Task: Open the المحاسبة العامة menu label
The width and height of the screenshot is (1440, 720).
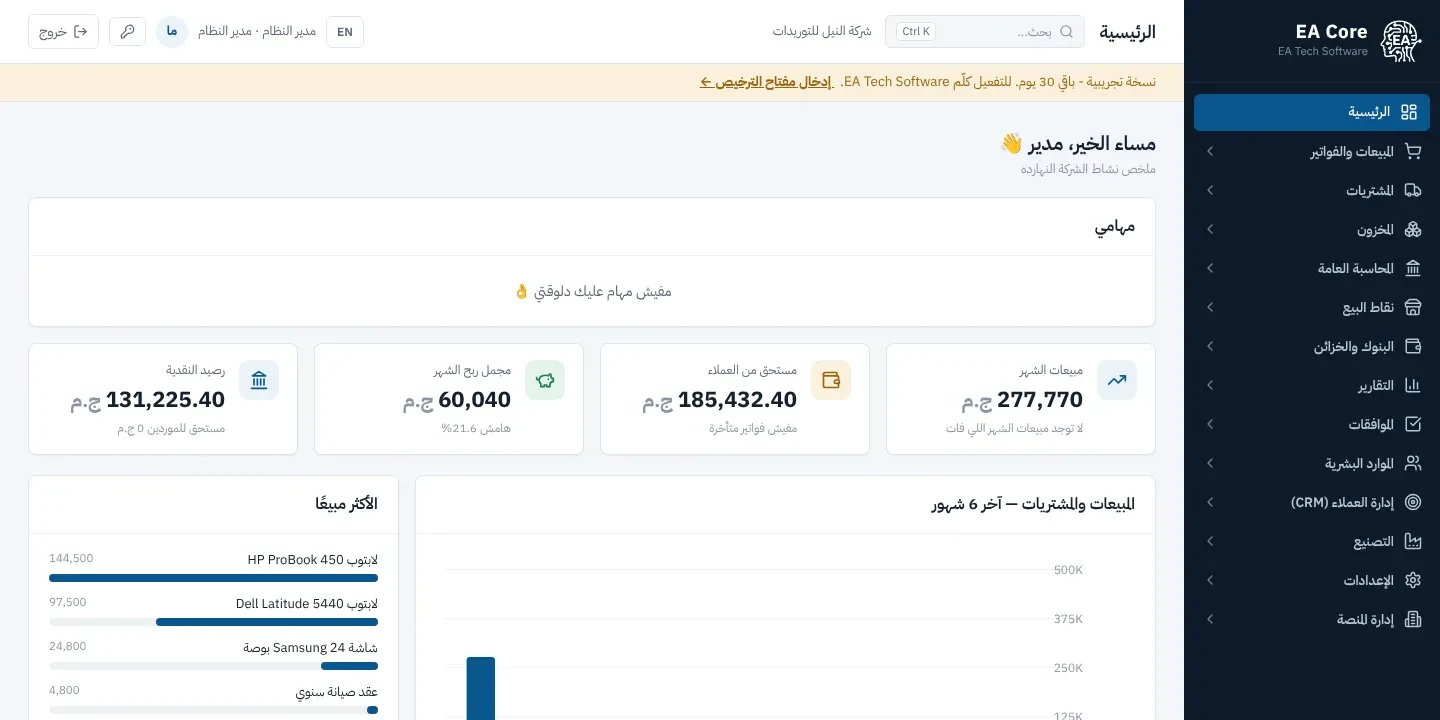Action: [x=1356, y=269]
